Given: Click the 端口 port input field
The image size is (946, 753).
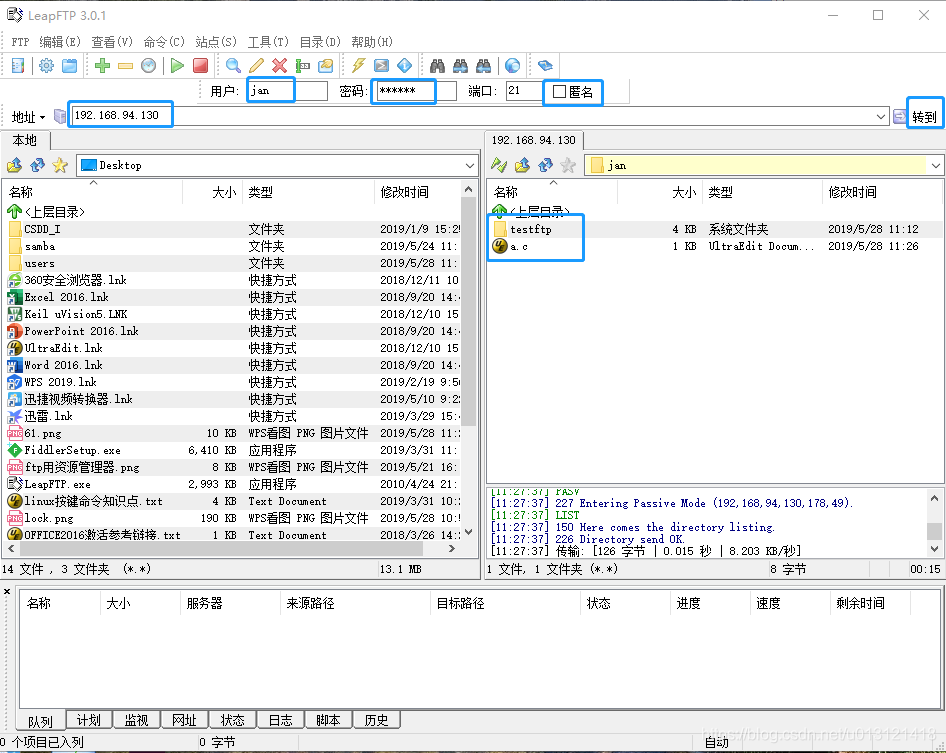Looking at the screenshot, I should tap(524, 91).
